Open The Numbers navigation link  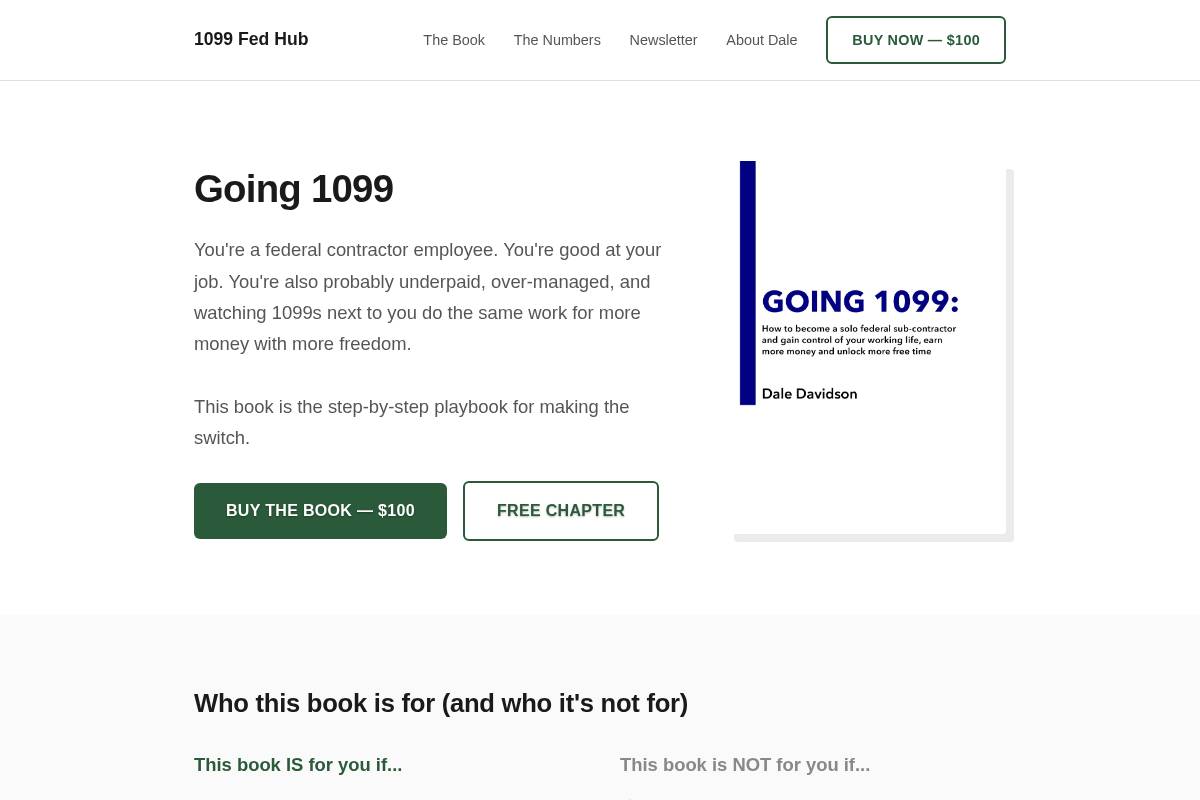pyautogui.click(x=557, y=40)
